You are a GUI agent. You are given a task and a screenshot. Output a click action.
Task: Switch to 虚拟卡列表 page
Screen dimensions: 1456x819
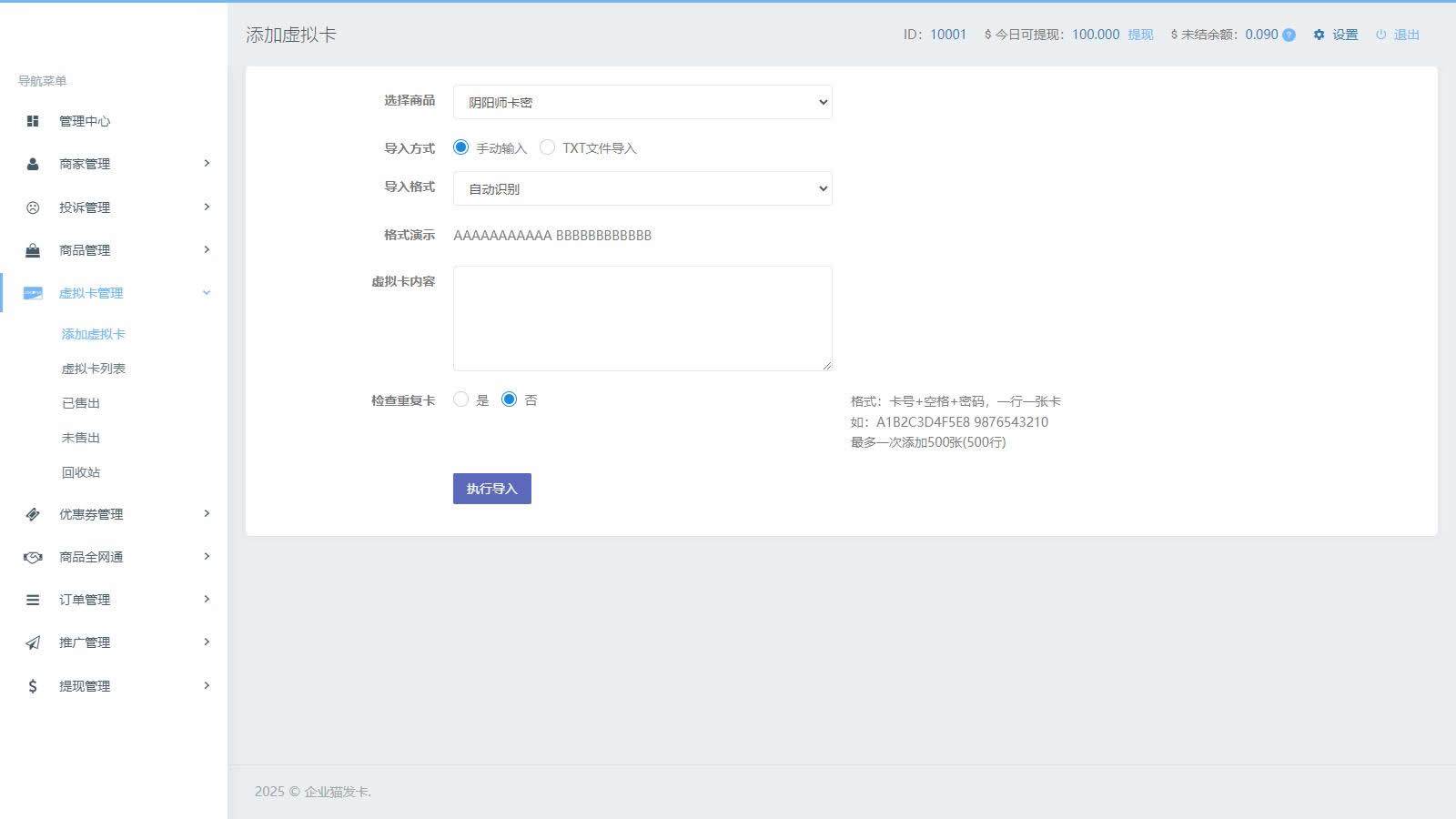[x=91, y=368]
